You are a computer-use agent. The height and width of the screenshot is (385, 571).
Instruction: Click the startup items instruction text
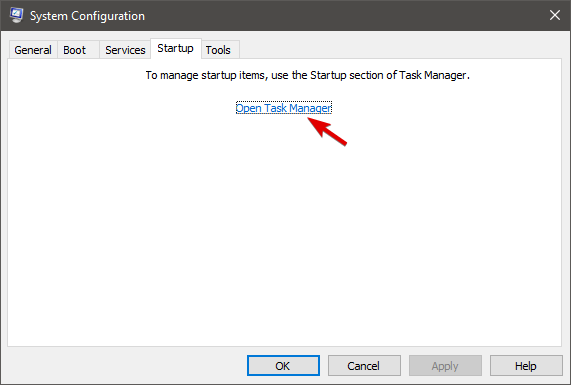click(x=308, y=75)
